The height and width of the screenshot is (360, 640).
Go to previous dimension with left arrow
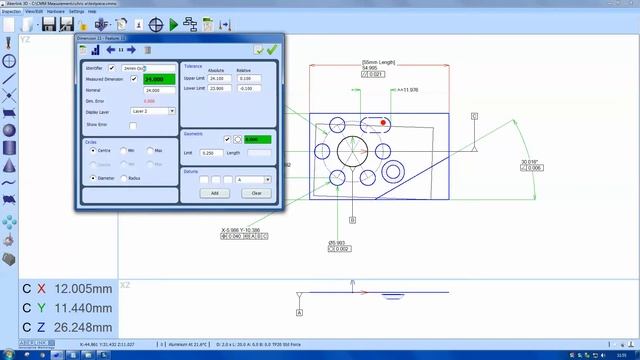[110, 50]
